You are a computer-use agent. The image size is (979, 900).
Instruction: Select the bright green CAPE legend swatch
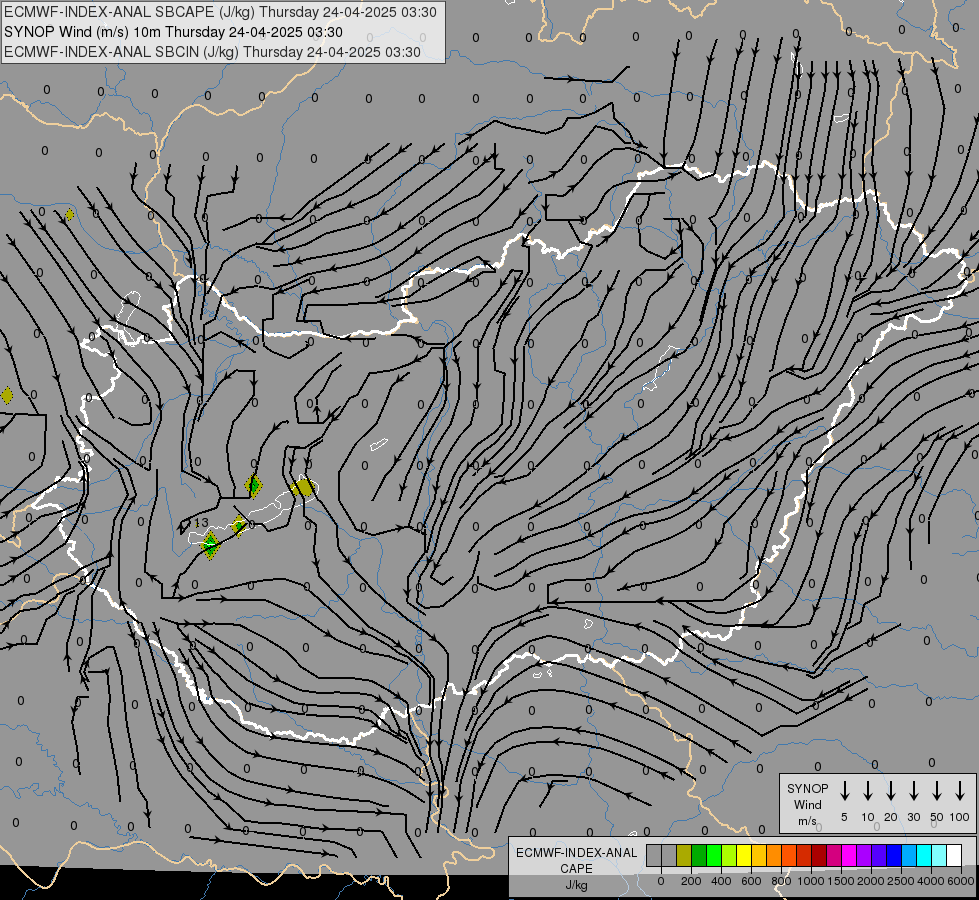pyautogui.click(x=714, y=855)
